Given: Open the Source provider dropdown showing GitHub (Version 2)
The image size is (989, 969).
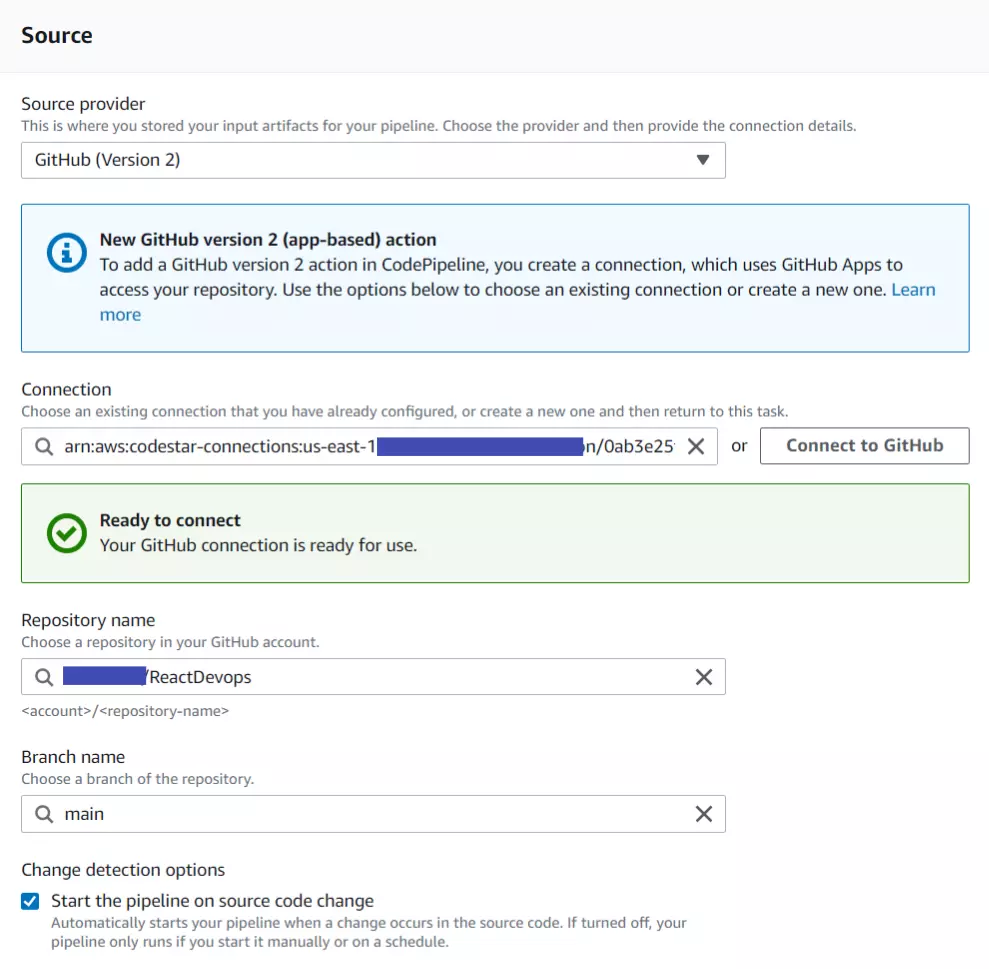Looking at the screenshot, I should (x=373, y=160).
